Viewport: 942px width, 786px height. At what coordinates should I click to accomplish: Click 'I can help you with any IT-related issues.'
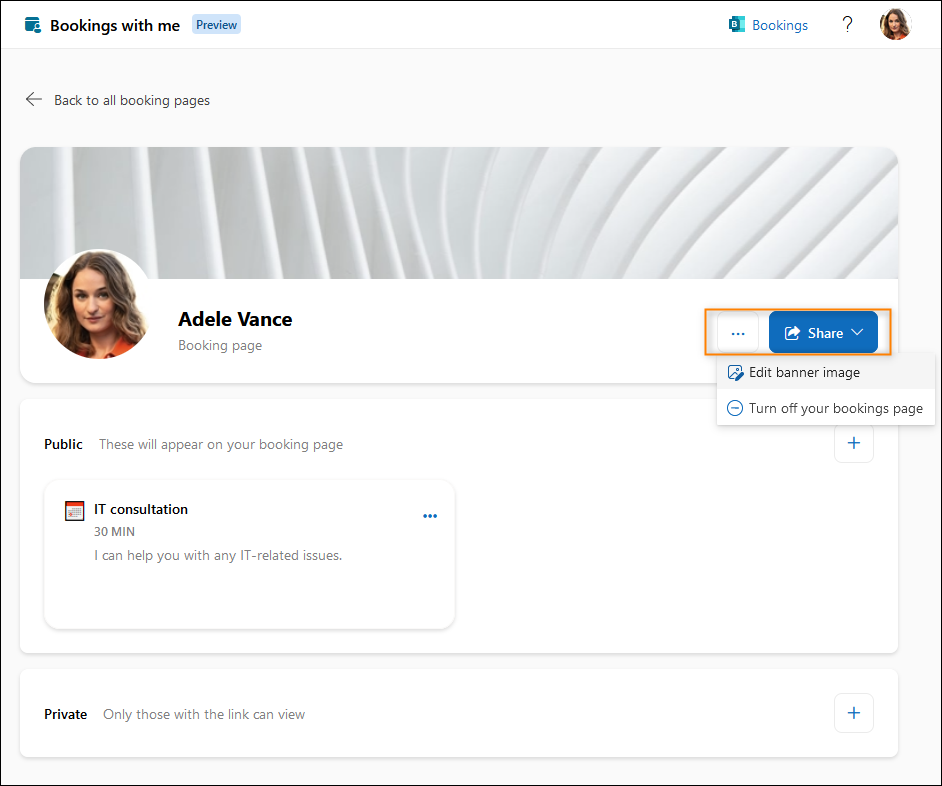click(x=218, y=555)
